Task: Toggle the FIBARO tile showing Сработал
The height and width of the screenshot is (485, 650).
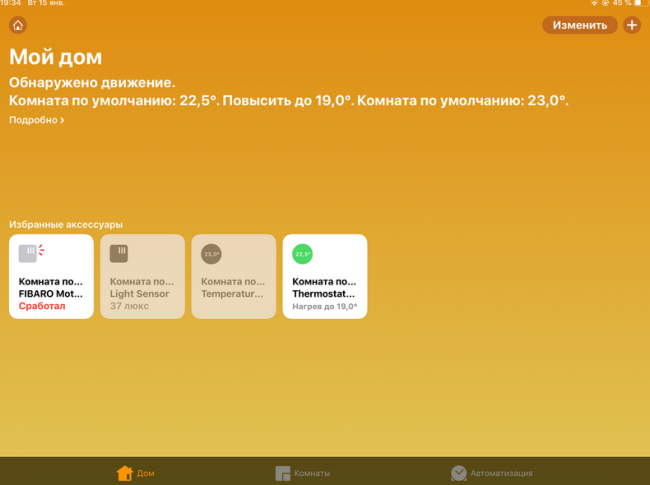Action: click(51, 290)
